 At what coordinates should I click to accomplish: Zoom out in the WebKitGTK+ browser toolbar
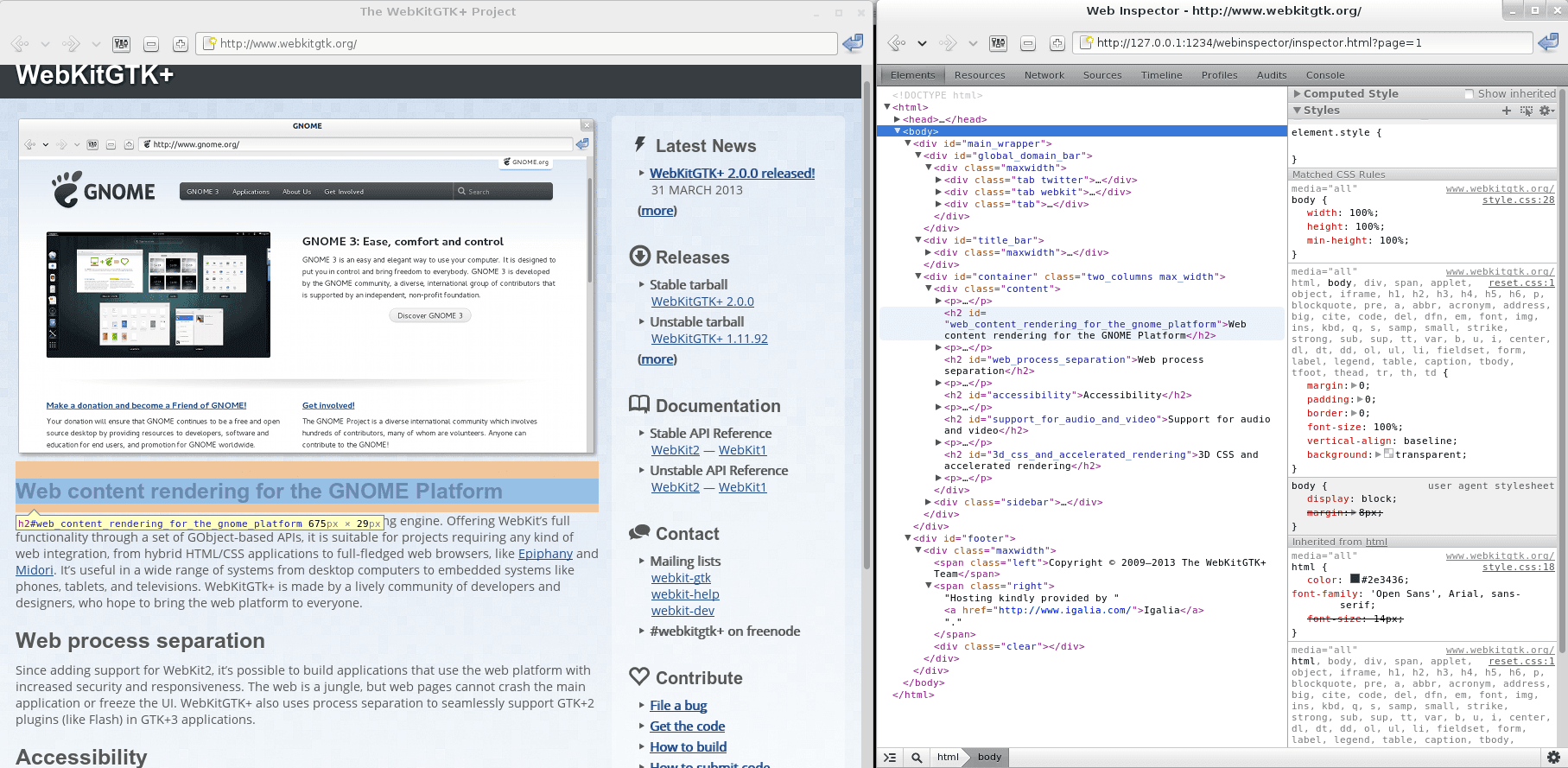(151, 43)
